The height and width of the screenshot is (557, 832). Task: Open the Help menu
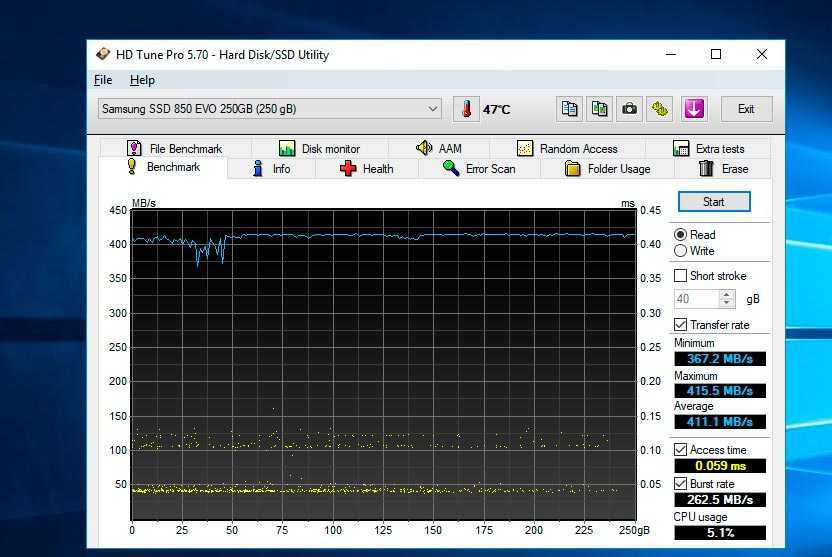pyautogui.click(x=142, y=80)
